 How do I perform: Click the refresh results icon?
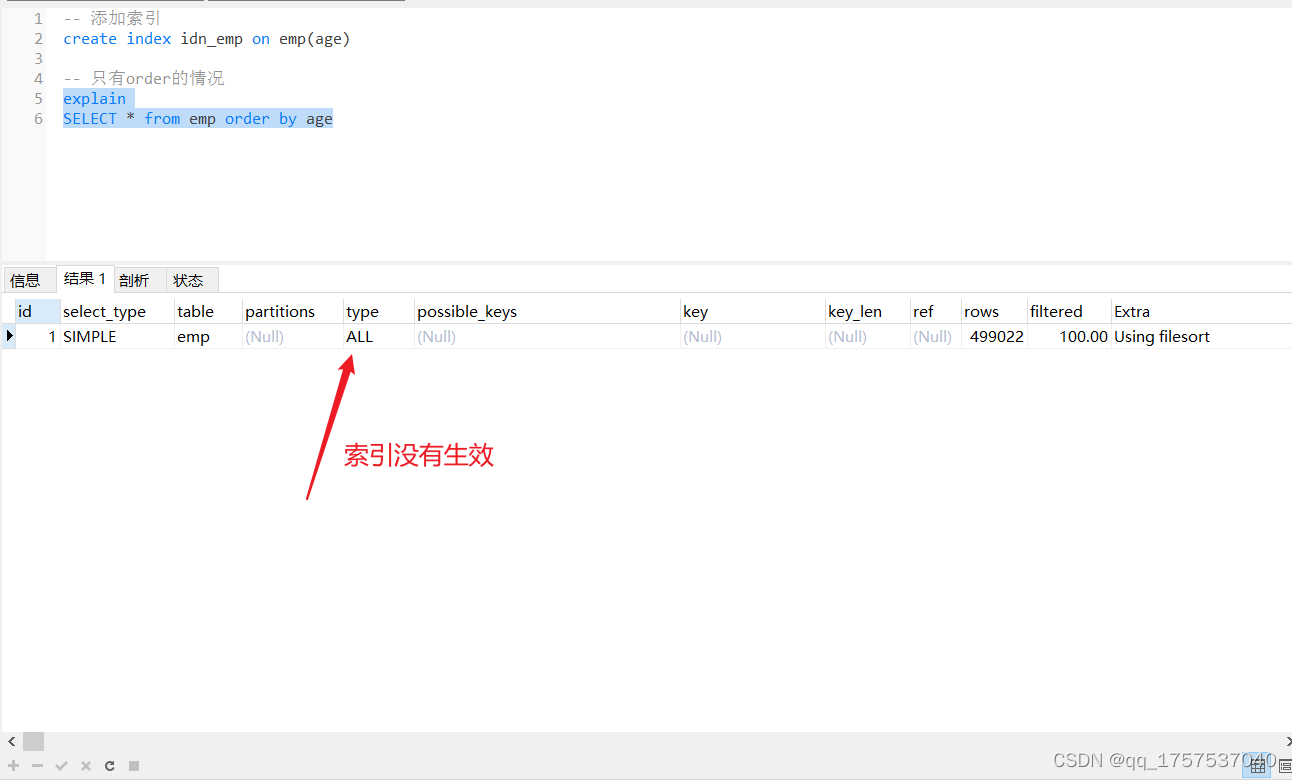pos(109,766)
